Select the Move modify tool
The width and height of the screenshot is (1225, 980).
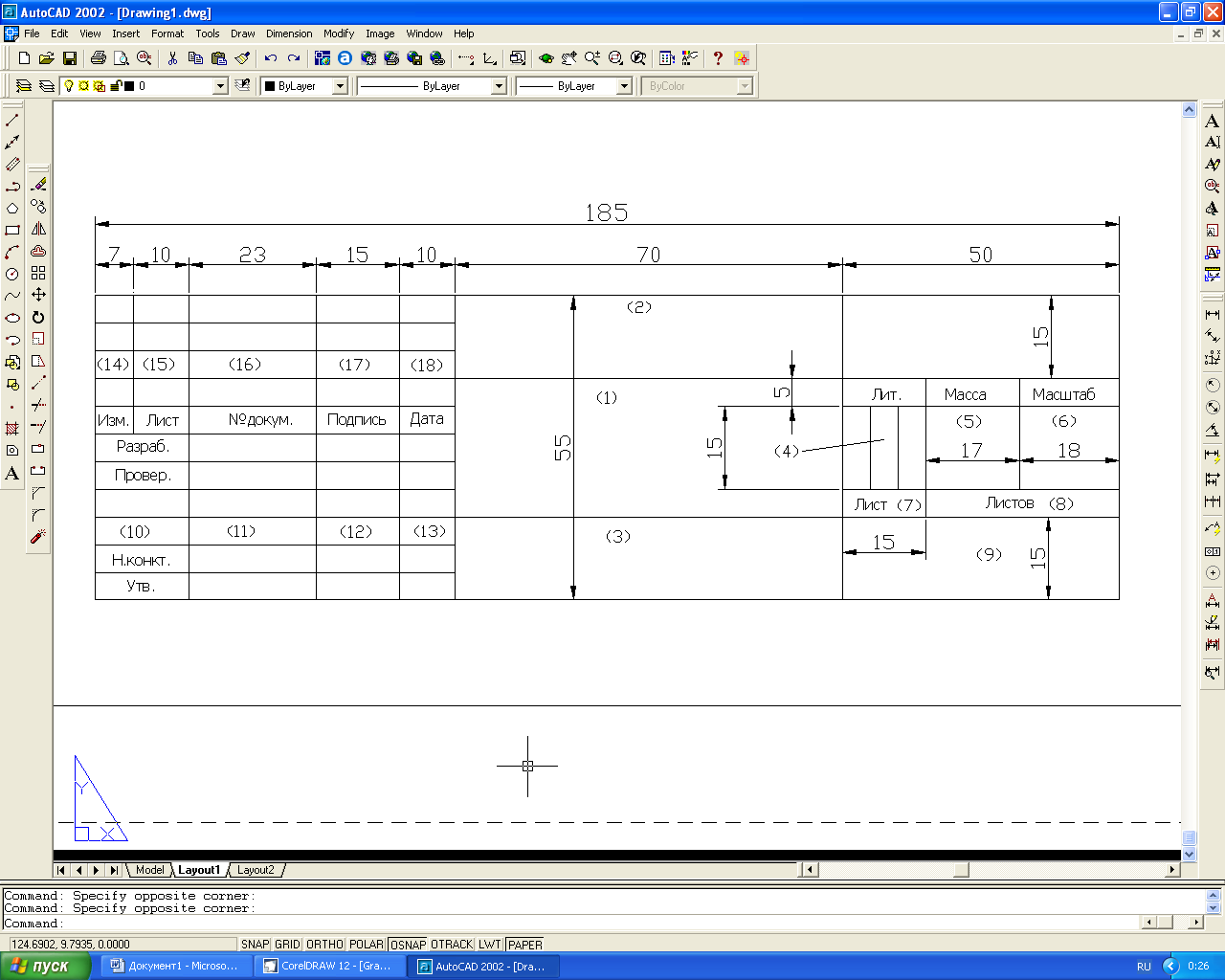[38, 295]
